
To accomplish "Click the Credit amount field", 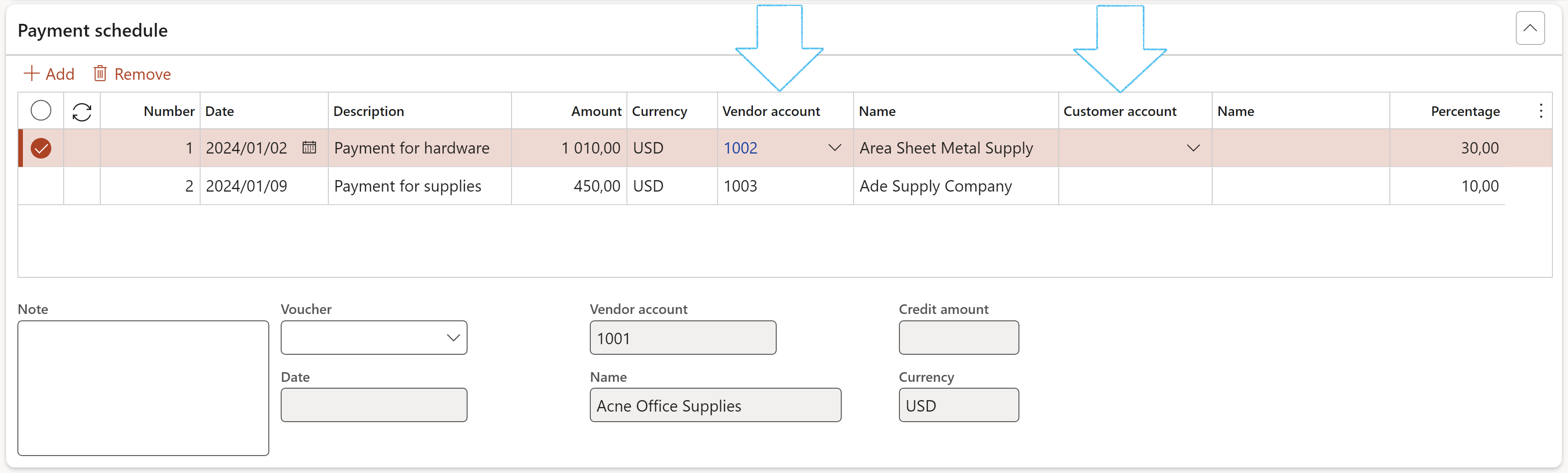I will [x=958, y=338].
